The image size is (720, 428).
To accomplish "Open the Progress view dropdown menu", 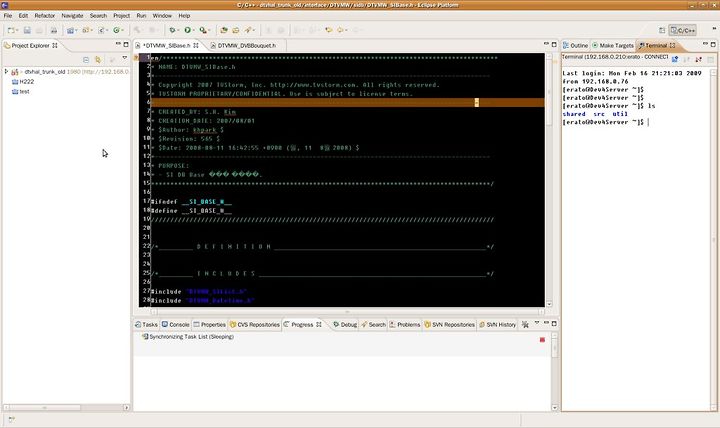I will coord(537,323).
